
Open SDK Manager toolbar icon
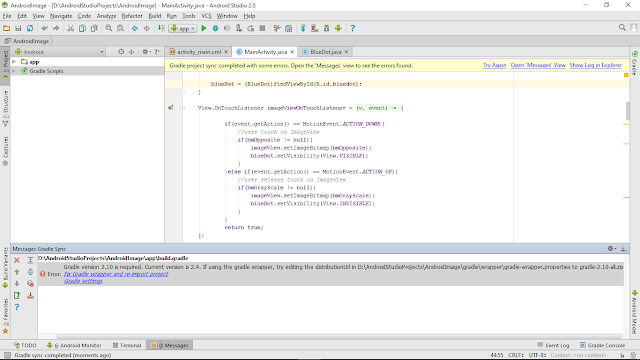[x=327, y=28]
